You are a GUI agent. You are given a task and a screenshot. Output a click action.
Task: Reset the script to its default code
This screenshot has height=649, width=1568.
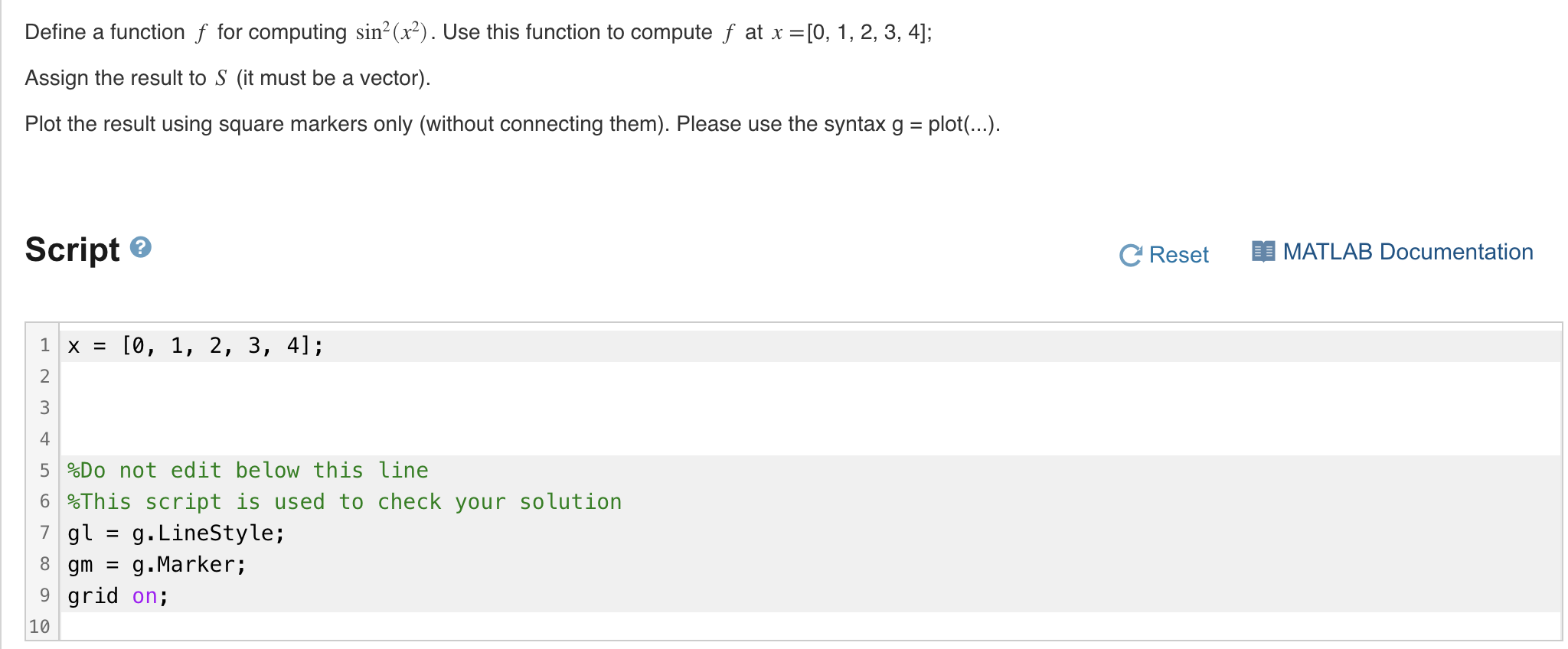pyautogui.click(x=1177, y=254)
